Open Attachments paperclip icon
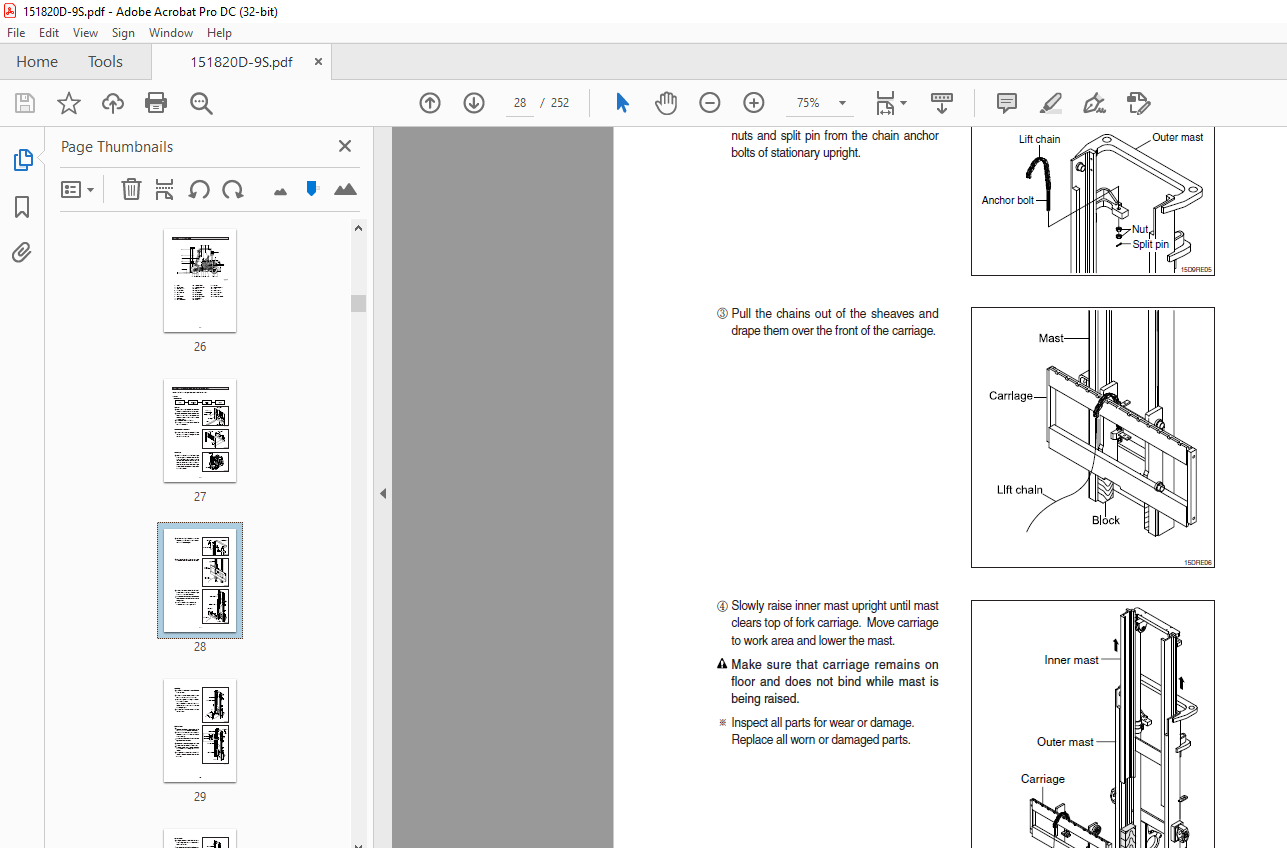 [x=22, y=252]
